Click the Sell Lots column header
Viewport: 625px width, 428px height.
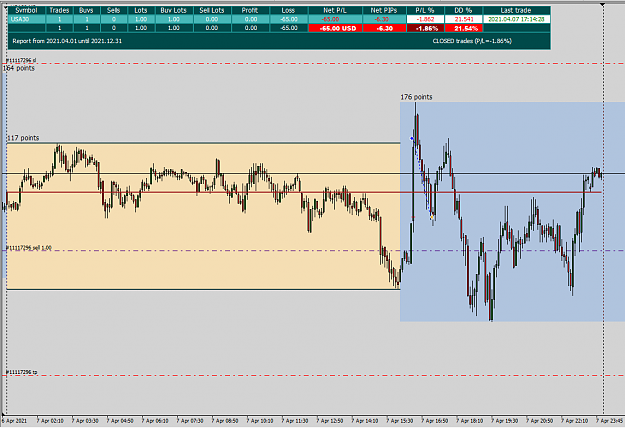coord(212,10)
